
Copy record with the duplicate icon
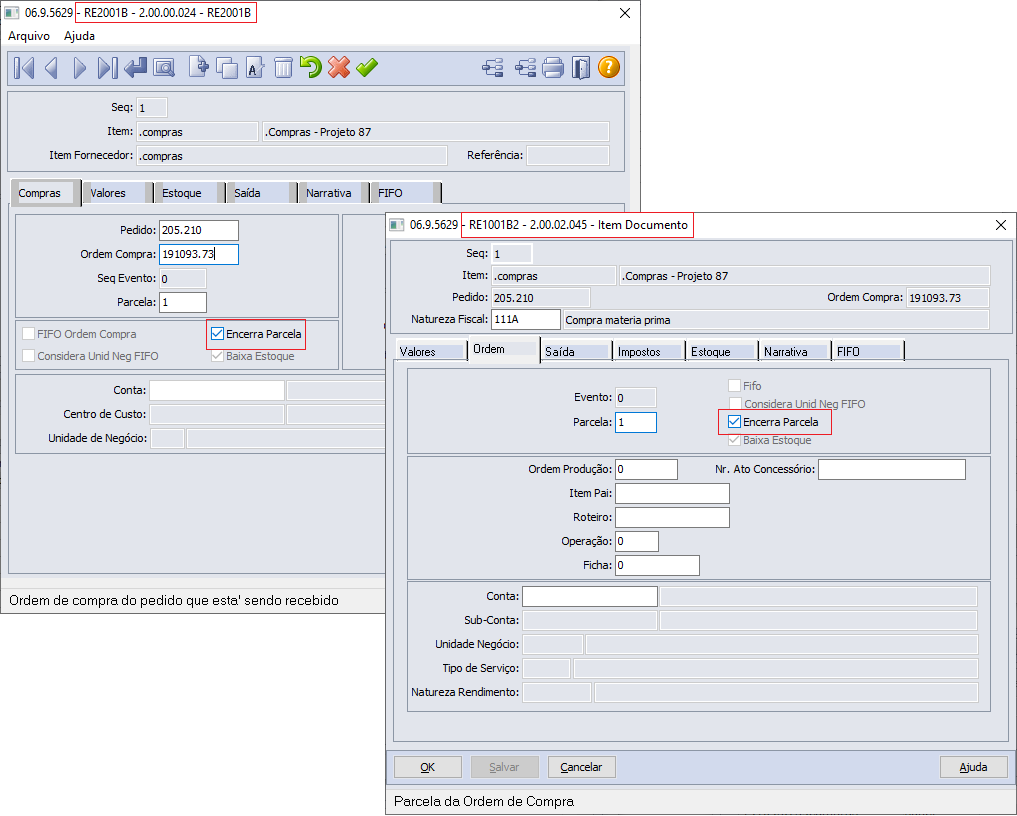tap(226, 67)
